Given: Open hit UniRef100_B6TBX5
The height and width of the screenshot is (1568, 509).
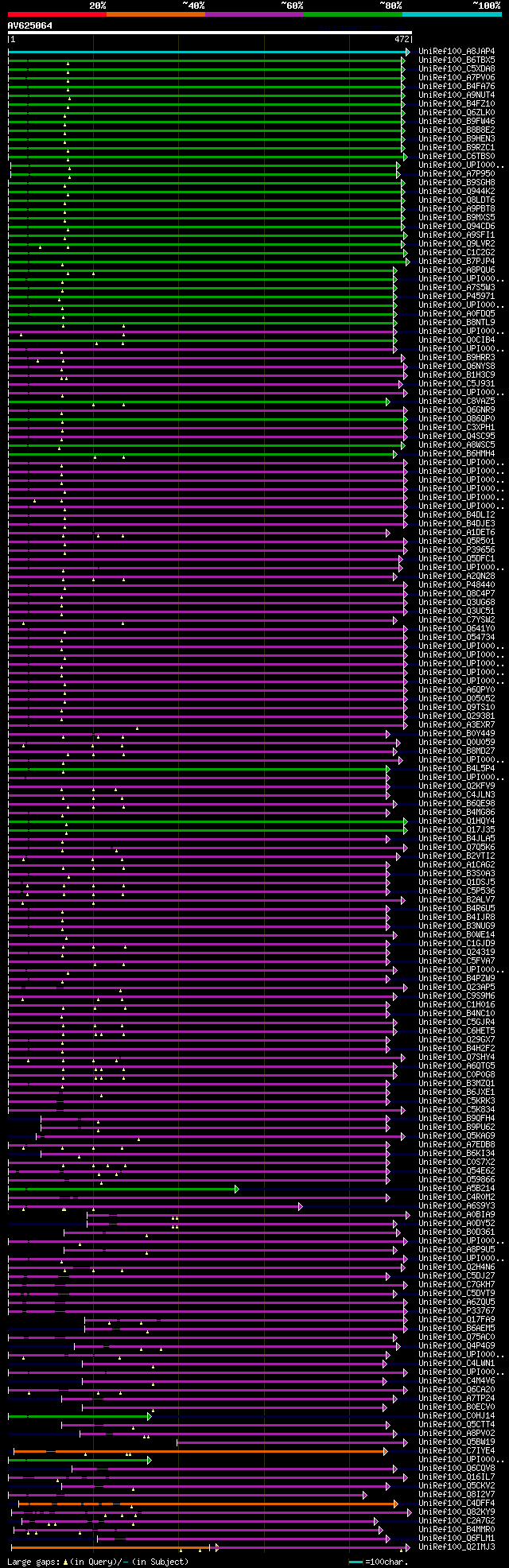Looking at the screenshot, I should pos(457,60).
